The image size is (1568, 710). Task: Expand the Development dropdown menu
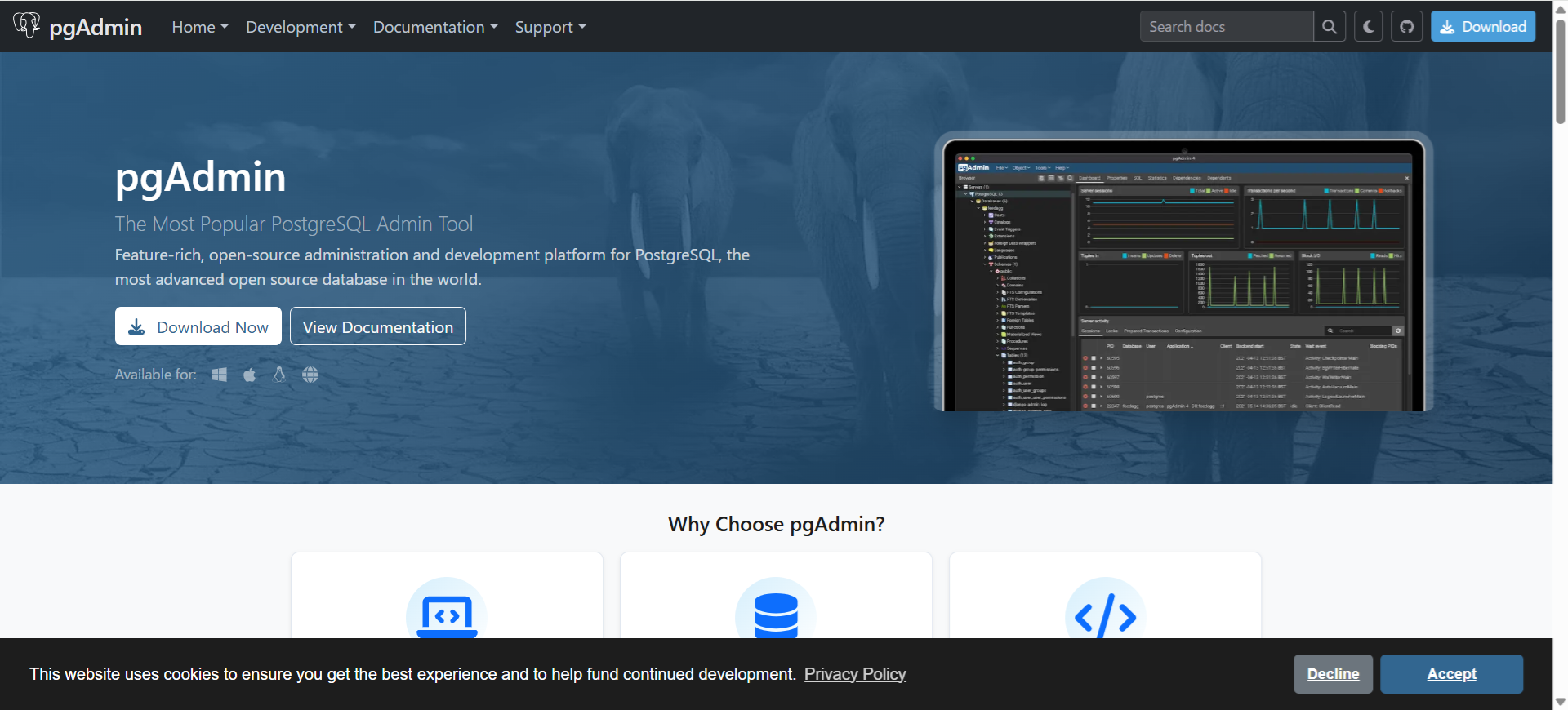click(x=301, y=27)
